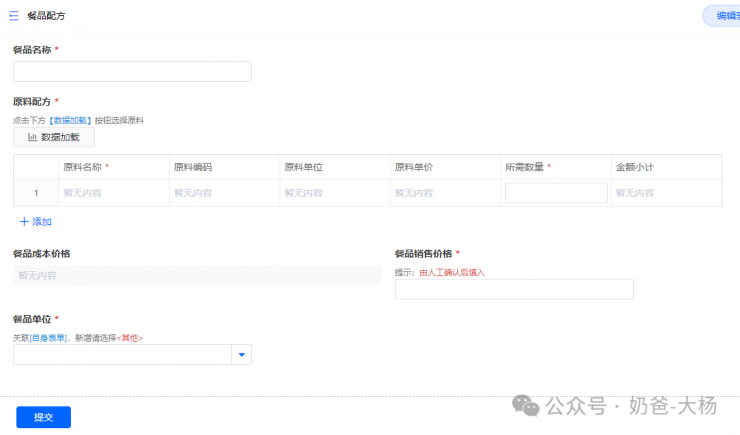740x435 pixels.
Task: Focus the 餐品销售价格 input box
Action: point(514,289)
